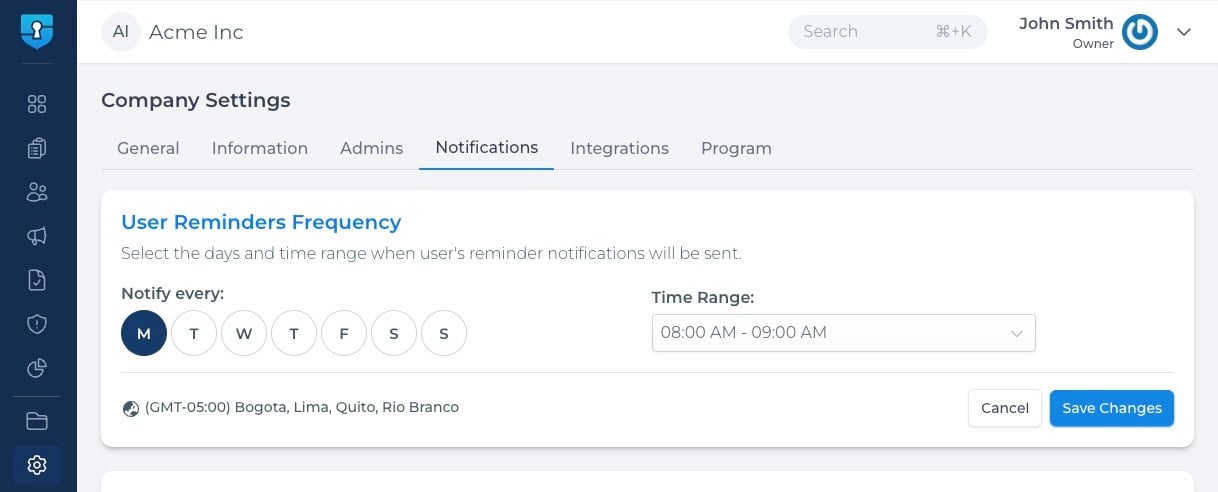Open the shield alert icon in sidebar
Image resolution: width=1218 pixels, height=492 pixels.
pyautogui.click(x=37, y=324)
